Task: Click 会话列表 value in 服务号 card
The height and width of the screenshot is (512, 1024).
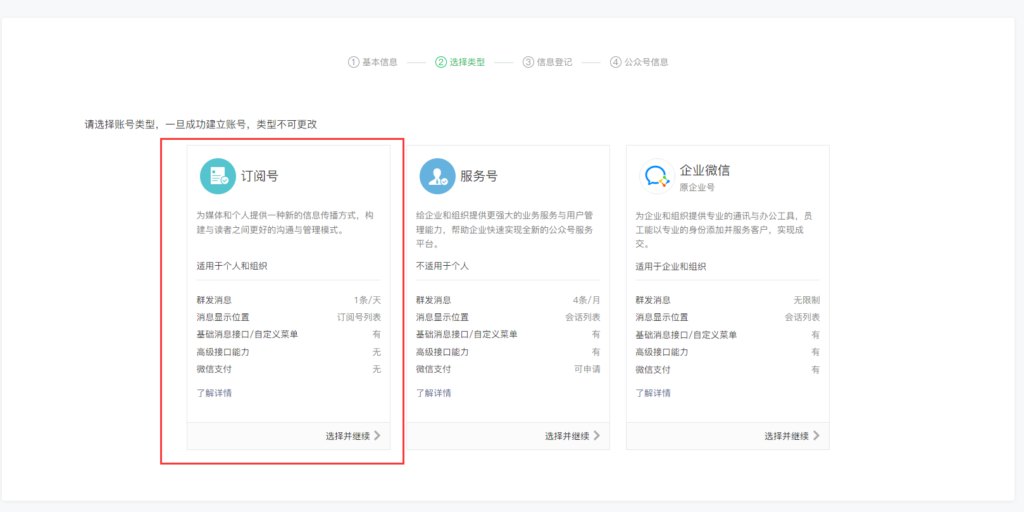Action: [583, 317]
